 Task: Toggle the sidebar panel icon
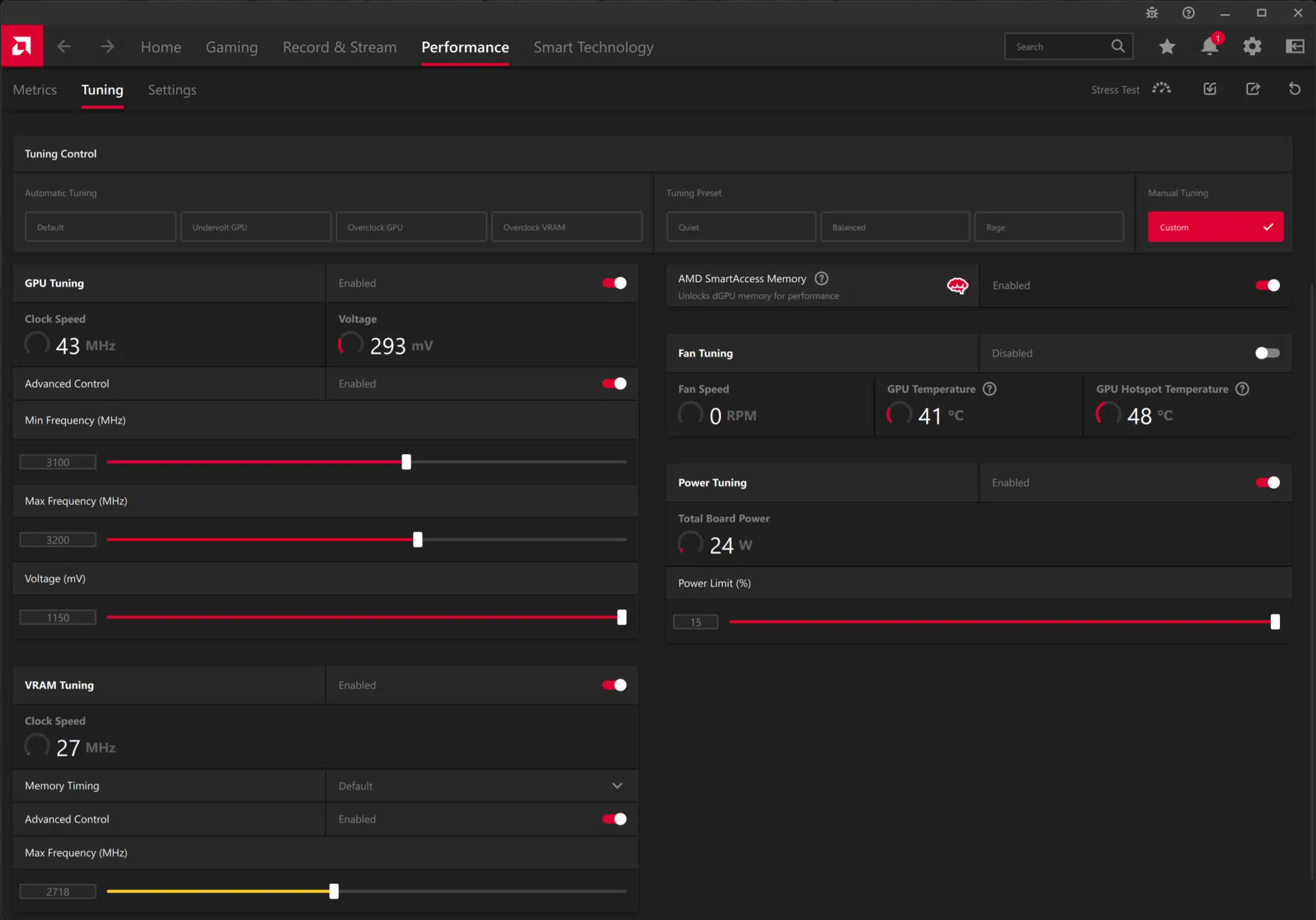pyautogui.click(x=1295, y=46)
